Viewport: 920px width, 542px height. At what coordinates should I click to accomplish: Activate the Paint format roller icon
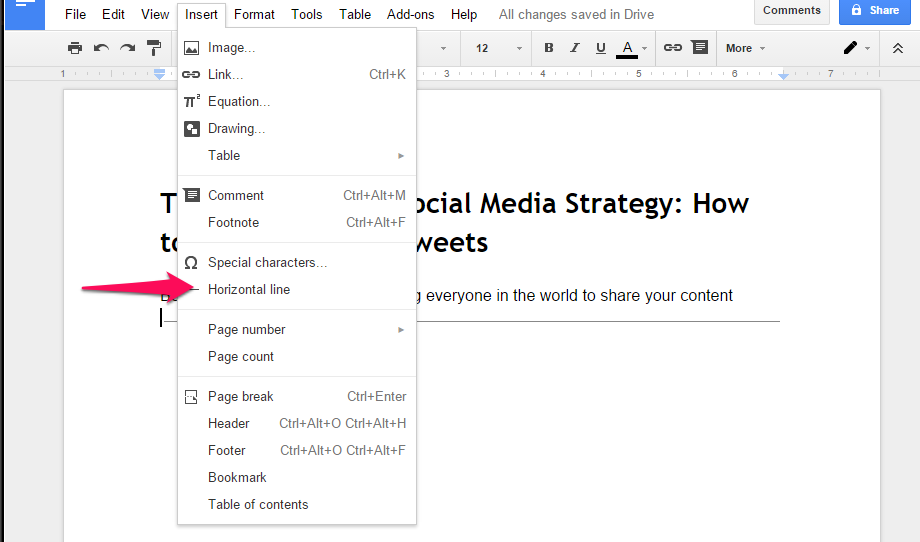tap(154, 48)
